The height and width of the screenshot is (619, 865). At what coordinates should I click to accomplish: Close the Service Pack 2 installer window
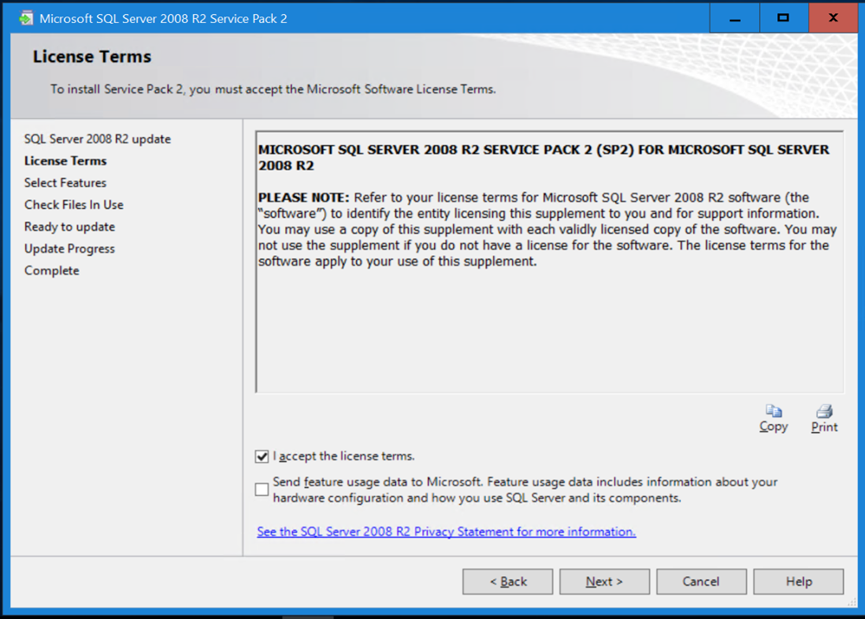[x=833, y=18]
